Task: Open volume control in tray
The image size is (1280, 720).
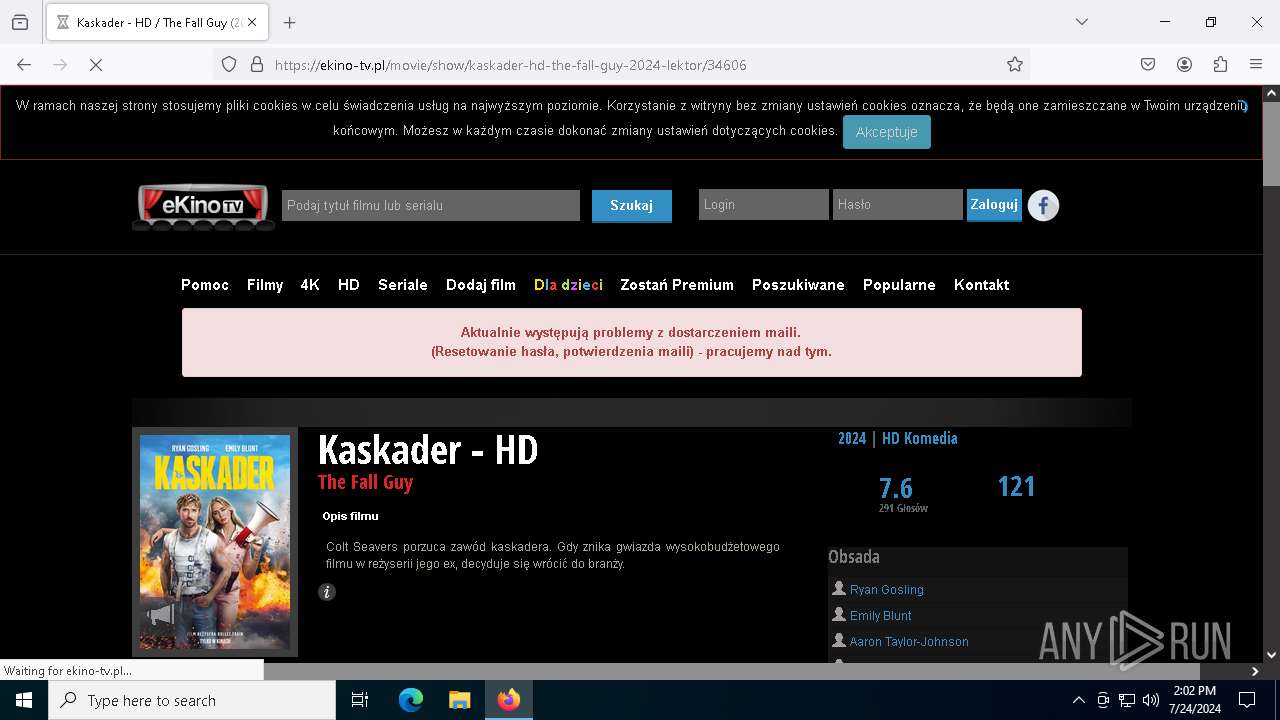Action: pos(1151,700)
